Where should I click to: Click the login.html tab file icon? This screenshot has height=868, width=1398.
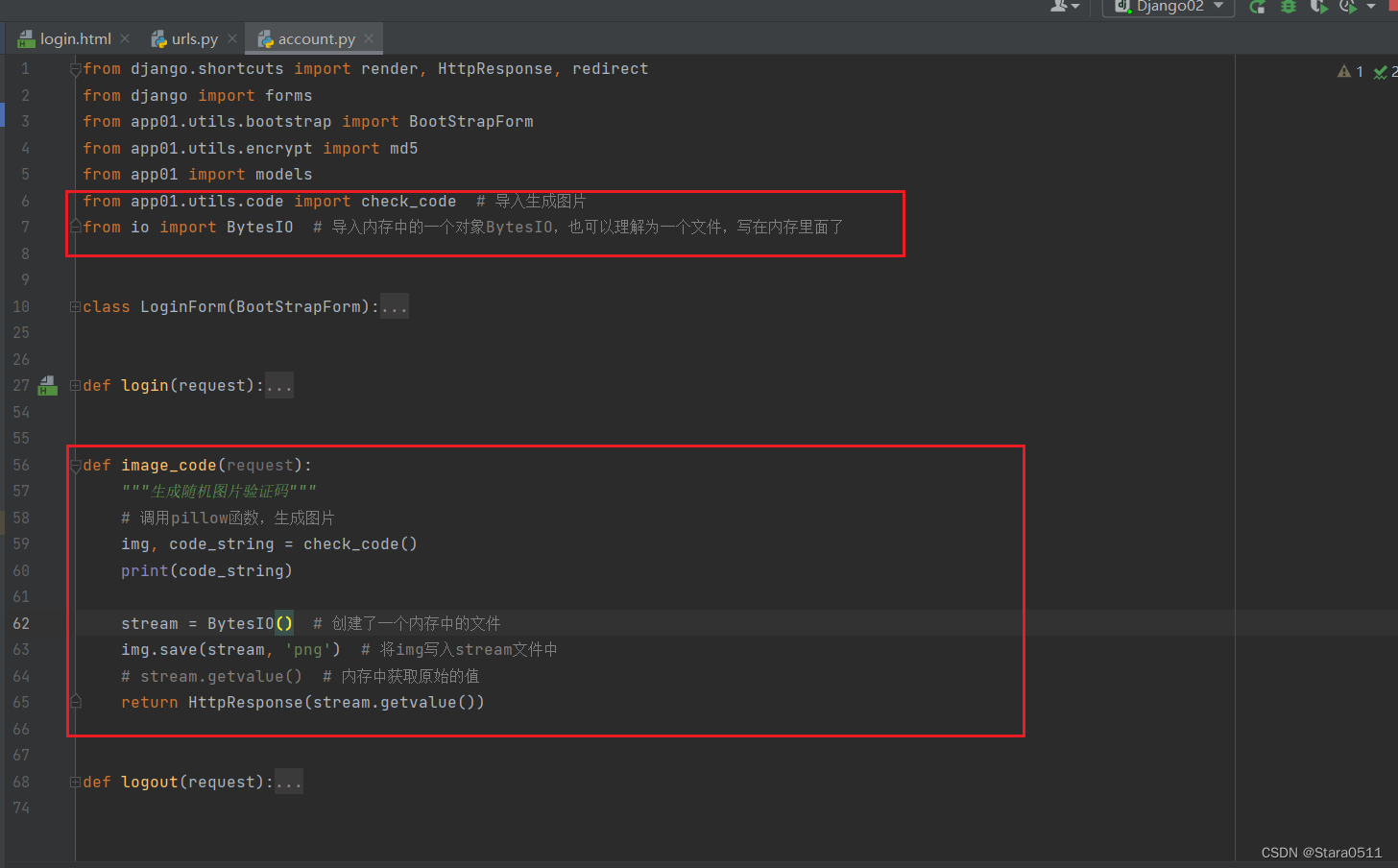(x=27, y=38)
